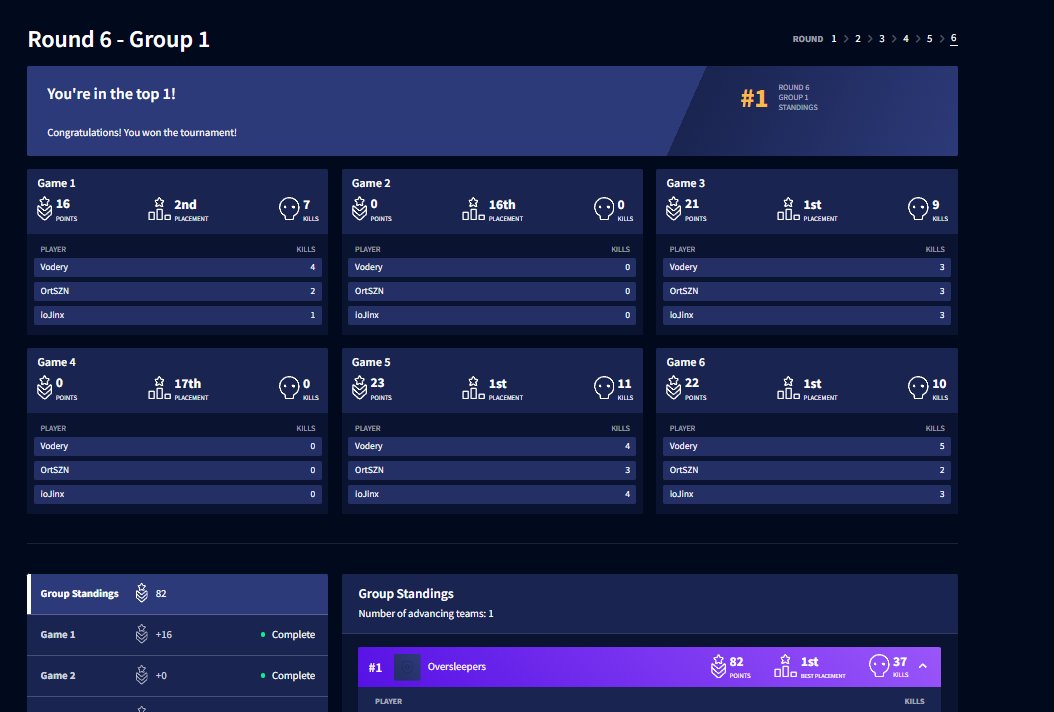1054x712 pixels.
Task: Click the Game 3 points medal icon
Action: click(674, 208)
